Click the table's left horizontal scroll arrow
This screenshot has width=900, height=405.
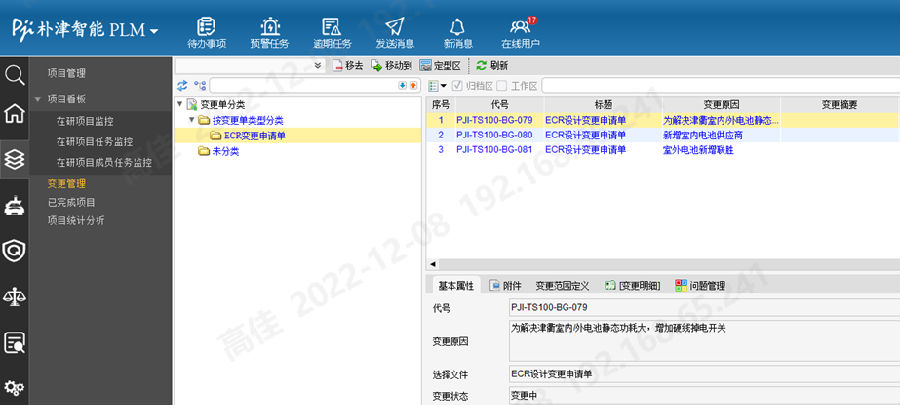point(432,264)
